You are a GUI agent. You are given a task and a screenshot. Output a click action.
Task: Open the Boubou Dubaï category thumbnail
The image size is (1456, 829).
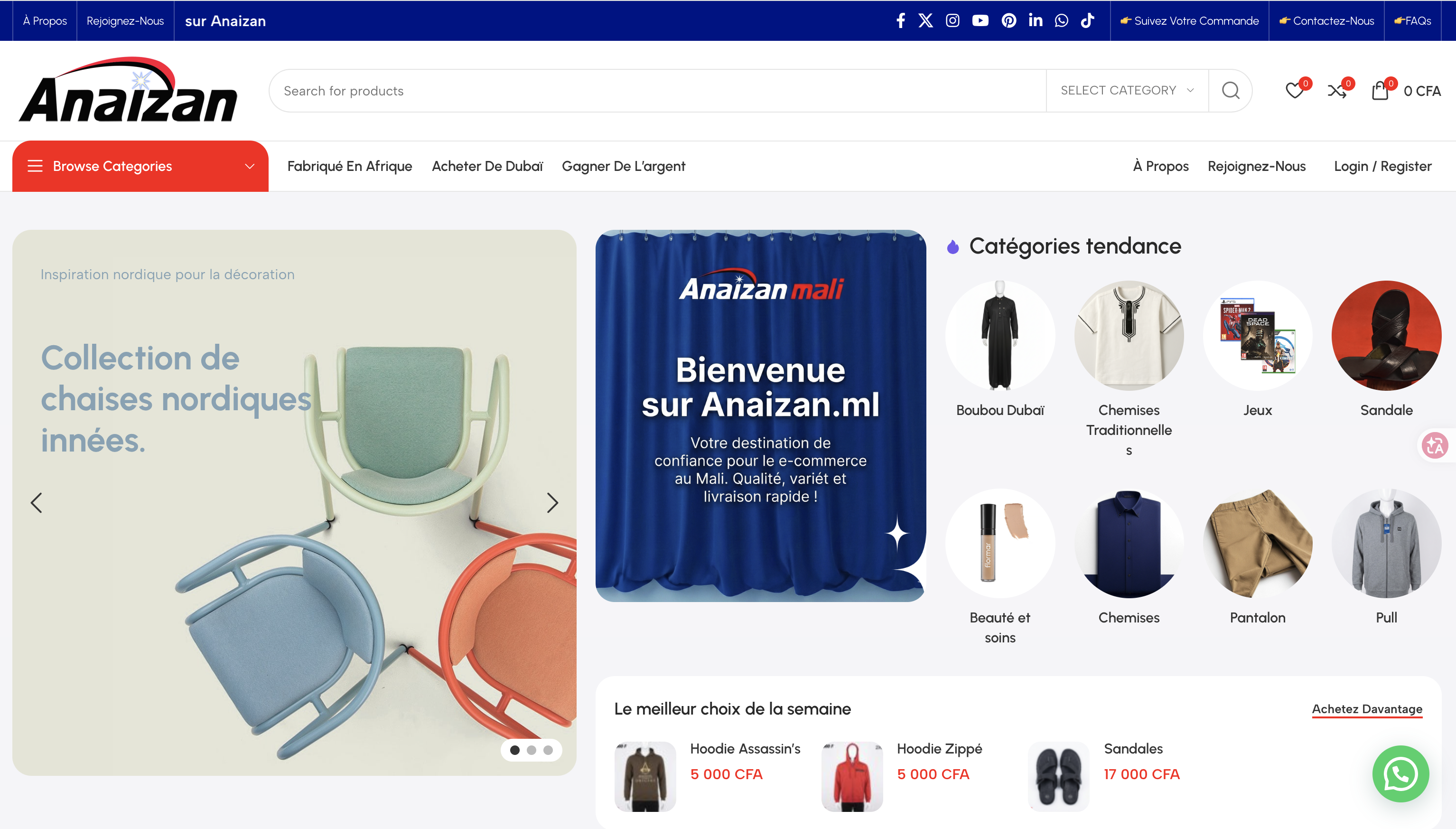coord(999,335)
